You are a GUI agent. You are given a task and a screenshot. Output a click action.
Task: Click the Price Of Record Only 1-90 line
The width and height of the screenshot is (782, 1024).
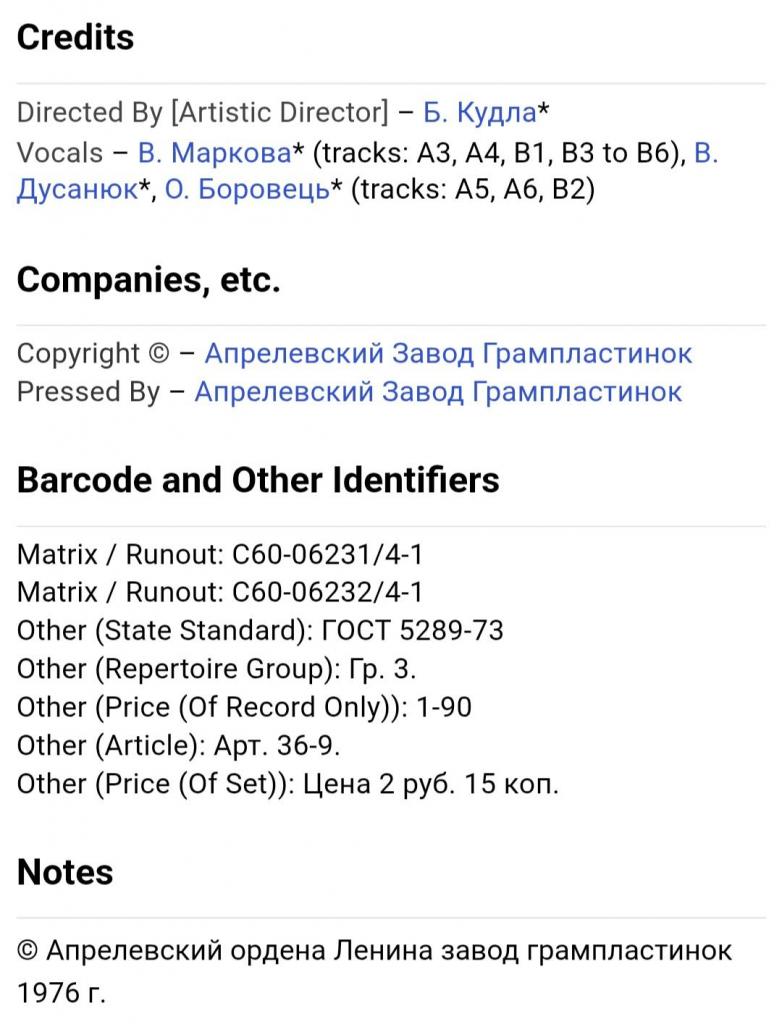tap(244, 707)
